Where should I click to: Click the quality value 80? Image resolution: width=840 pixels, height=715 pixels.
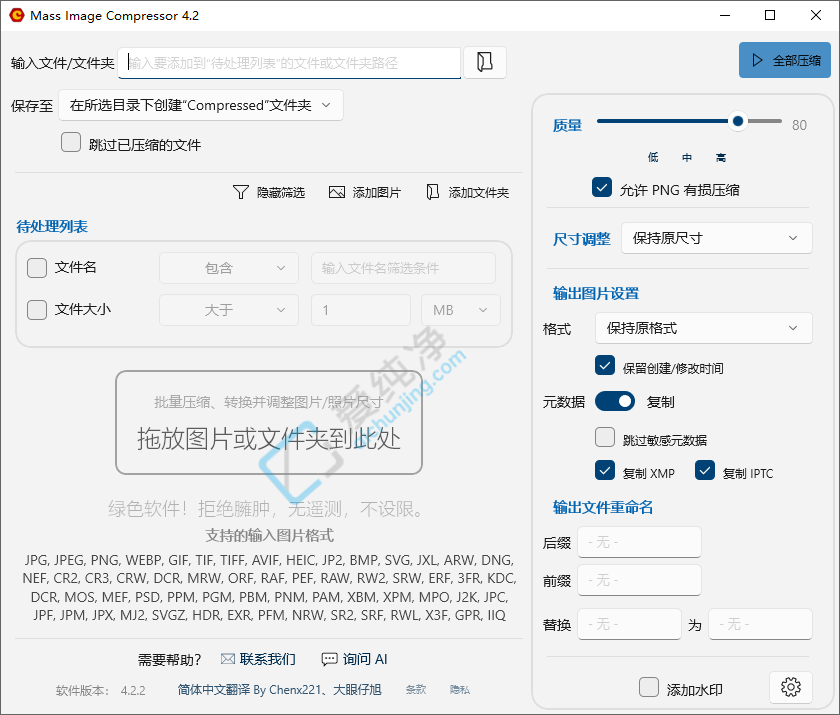click(x=799, y=125)
